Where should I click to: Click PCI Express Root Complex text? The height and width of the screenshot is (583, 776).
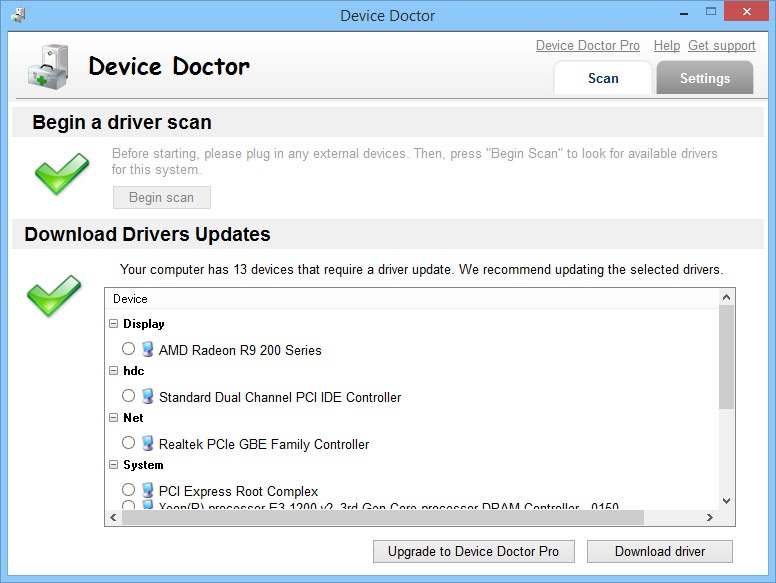238,491
